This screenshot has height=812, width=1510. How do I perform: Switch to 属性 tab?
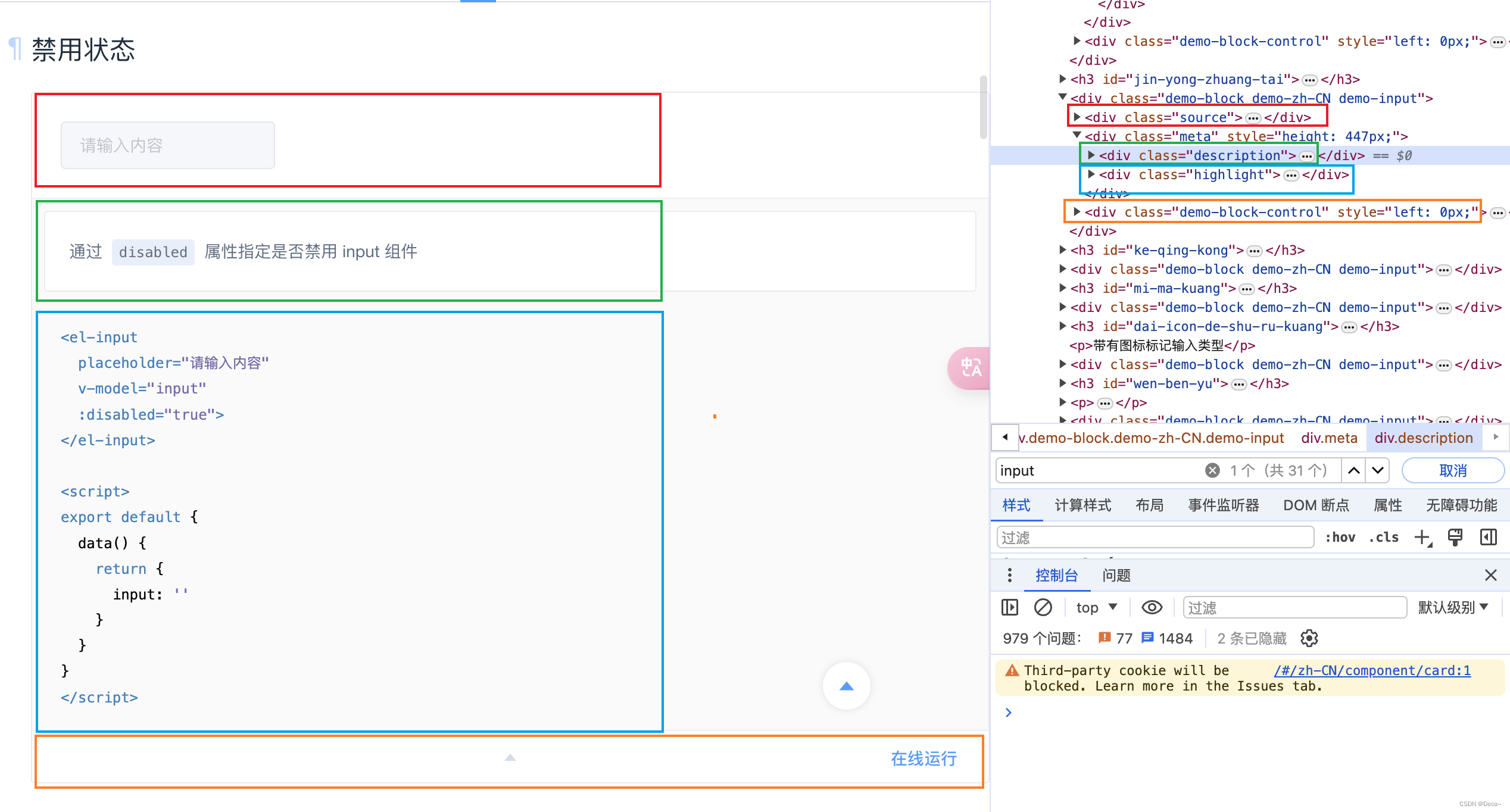pyautogui.click(x=1387, y=505)
